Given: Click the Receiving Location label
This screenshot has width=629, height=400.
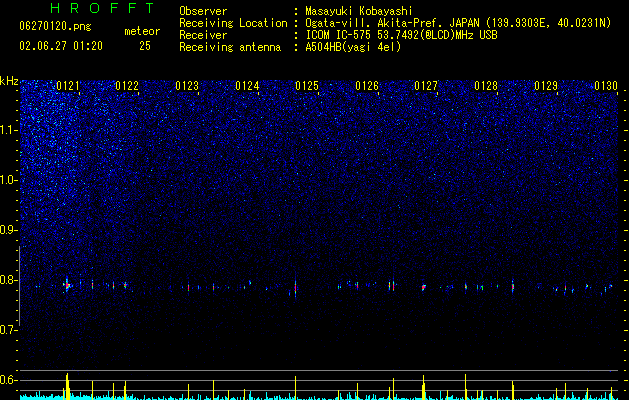Looking at the screenshot, I should 233,23.
